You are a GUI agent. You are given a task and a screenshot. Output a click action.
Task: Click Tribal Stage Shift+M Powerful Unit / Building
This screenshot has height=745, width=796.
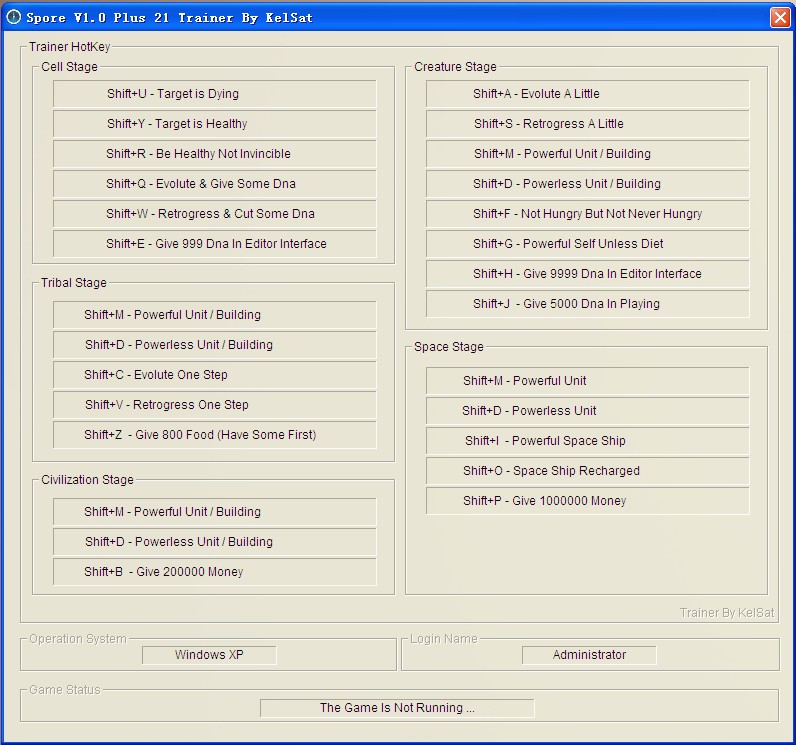pyautogui.click(x=215, y=315)
